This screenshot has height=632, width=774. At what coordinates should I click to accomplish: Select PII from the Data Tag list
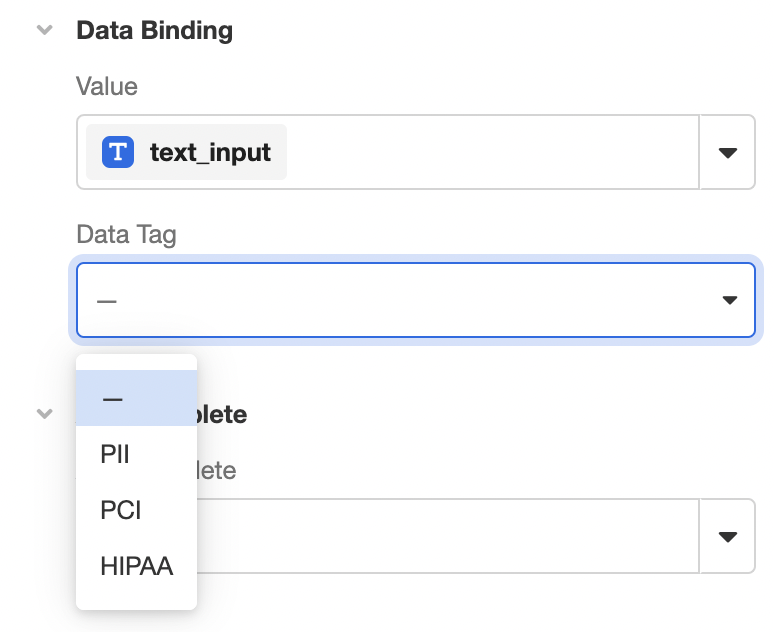coord(115,455)
